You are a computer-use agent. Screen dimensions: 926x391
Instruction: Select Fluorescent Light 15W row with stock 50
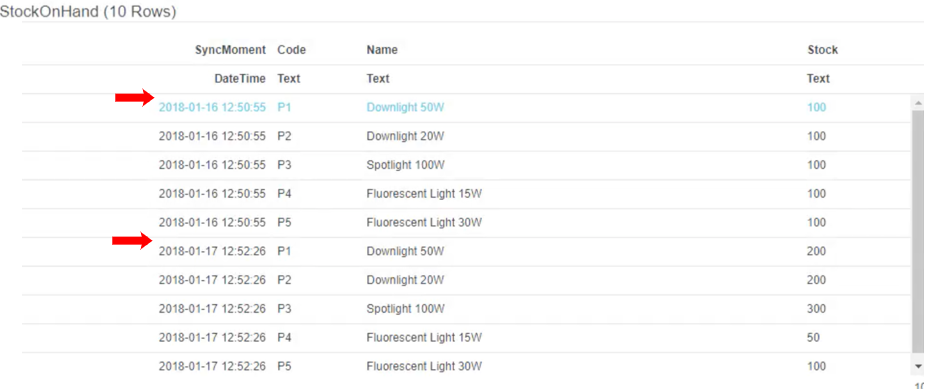coord(468,338)
